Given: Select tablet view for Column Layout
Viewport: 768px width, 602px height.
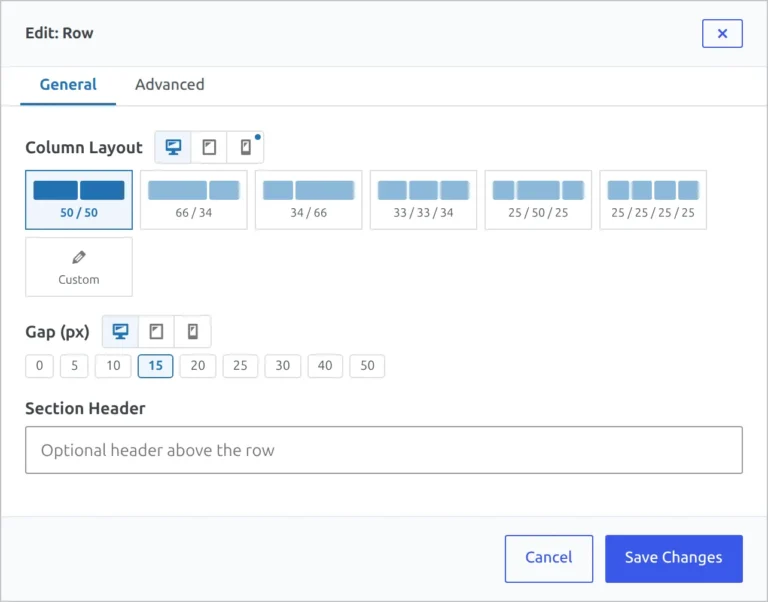Looking at the screenshot, I should point(209,147).
